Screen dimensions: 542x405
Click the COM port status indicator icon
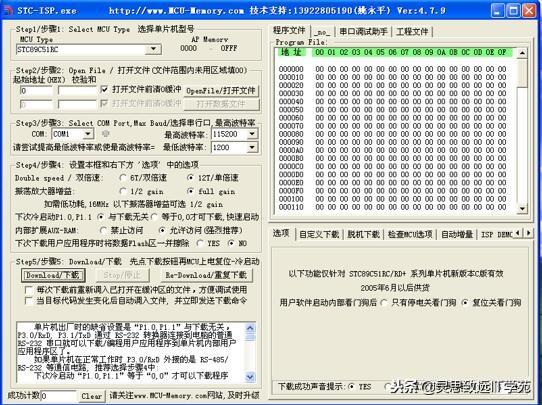coord(105,133)
